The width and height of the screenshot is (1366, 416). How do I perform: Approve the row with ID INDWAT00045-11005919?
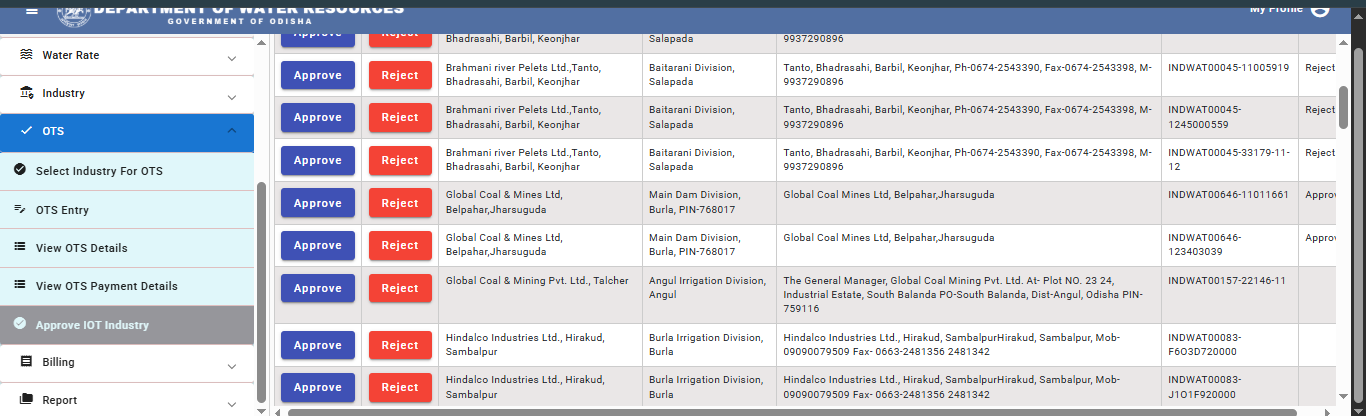tap(318, 75)
